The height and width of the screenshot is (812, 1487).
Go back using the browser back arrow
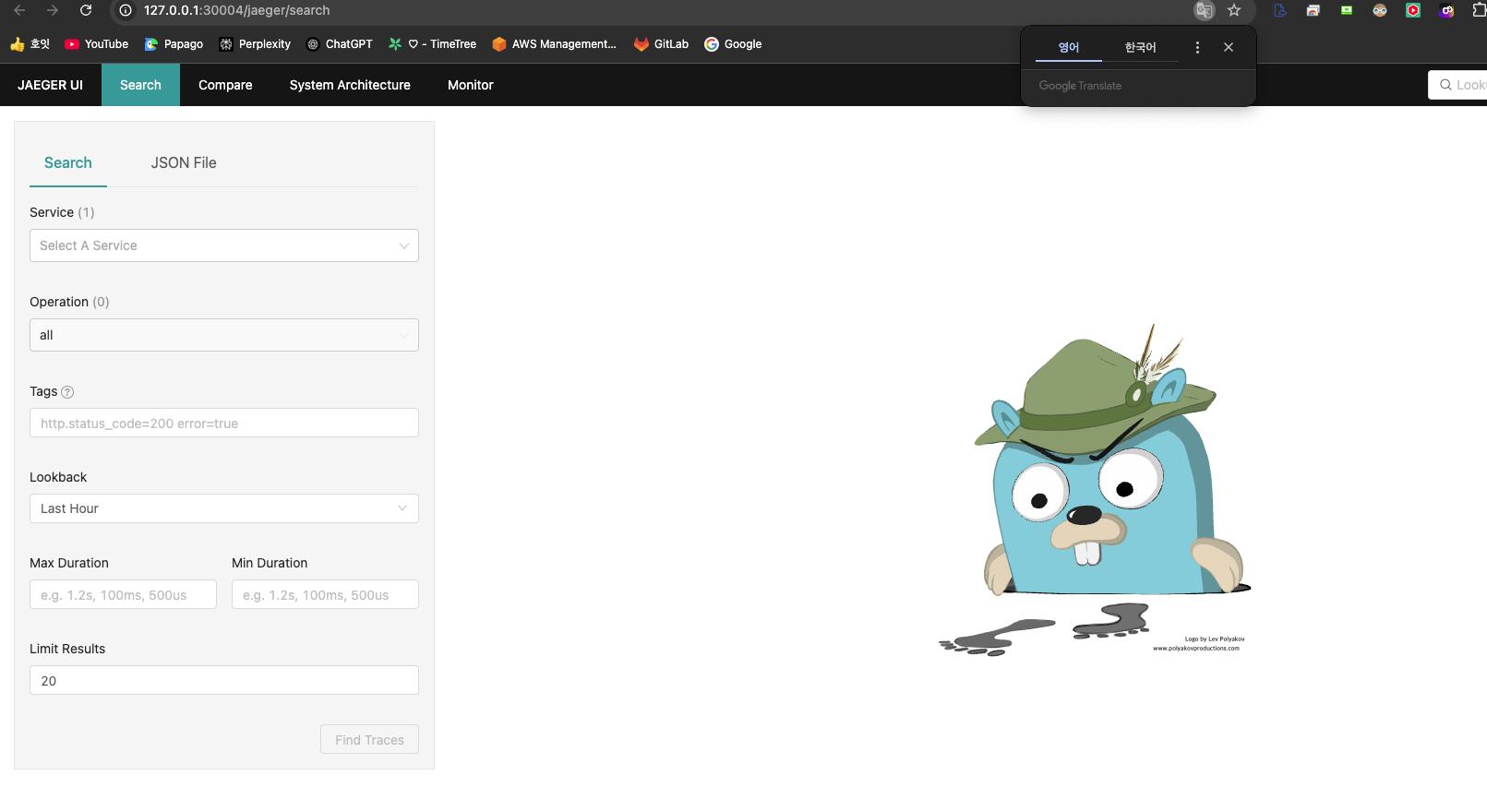19,10
